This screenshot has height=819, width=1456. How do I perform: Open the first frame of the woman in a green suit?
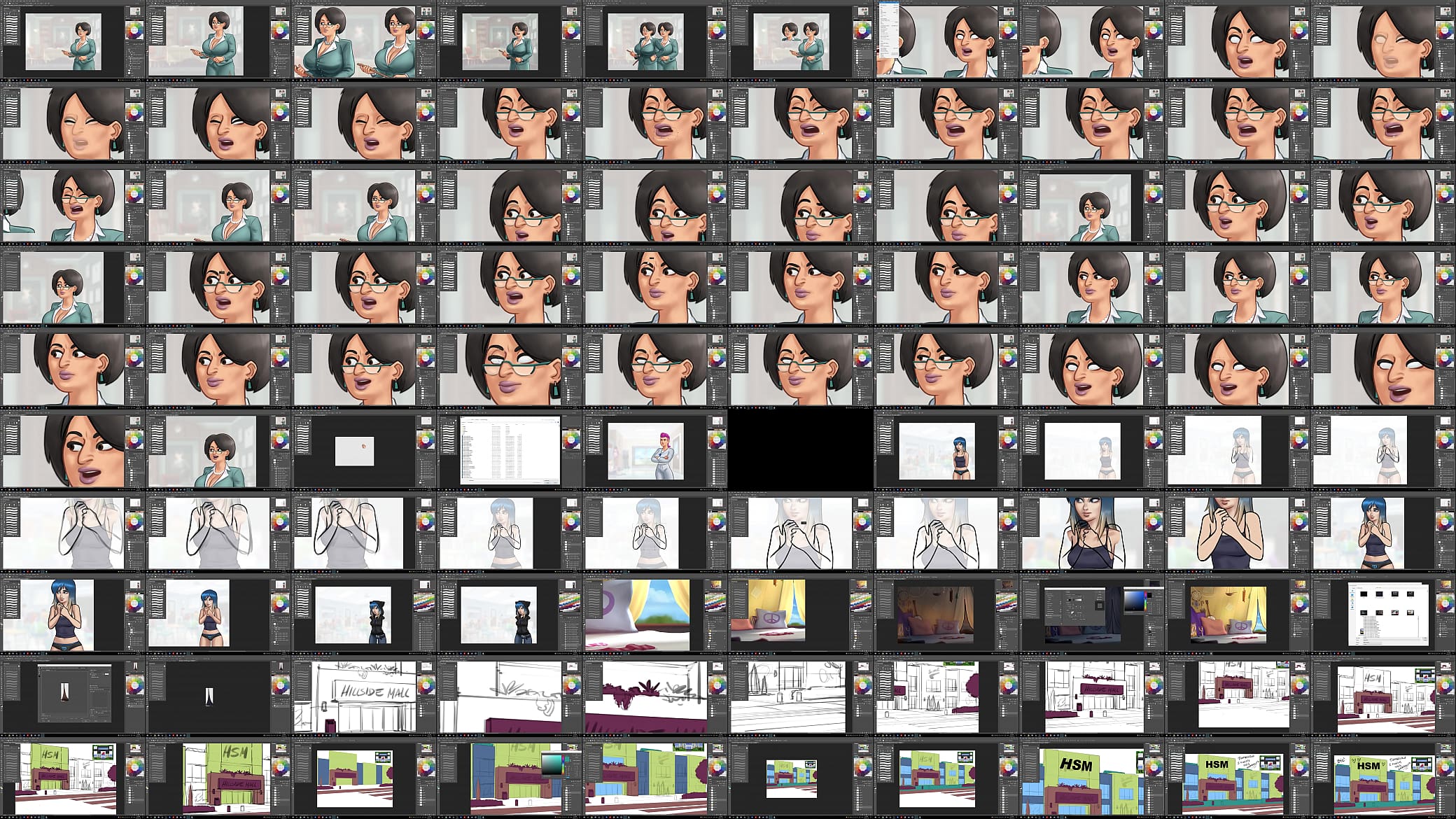point(72,39)
